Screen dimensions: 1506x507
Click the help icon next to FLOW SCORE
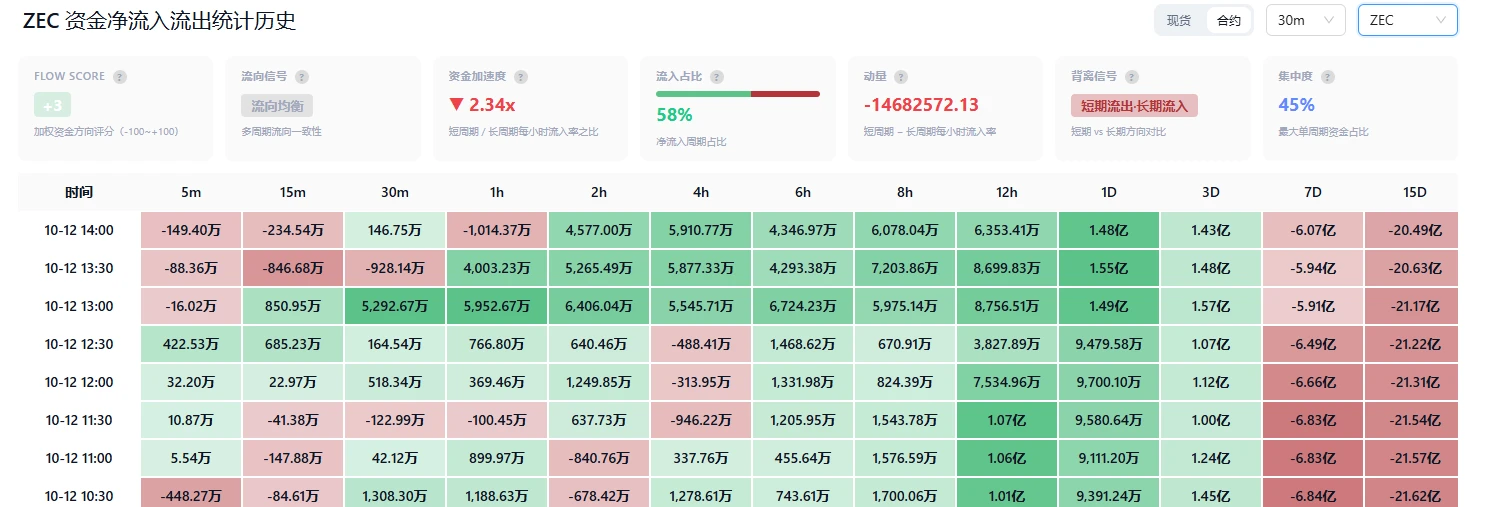coord(120,77)
